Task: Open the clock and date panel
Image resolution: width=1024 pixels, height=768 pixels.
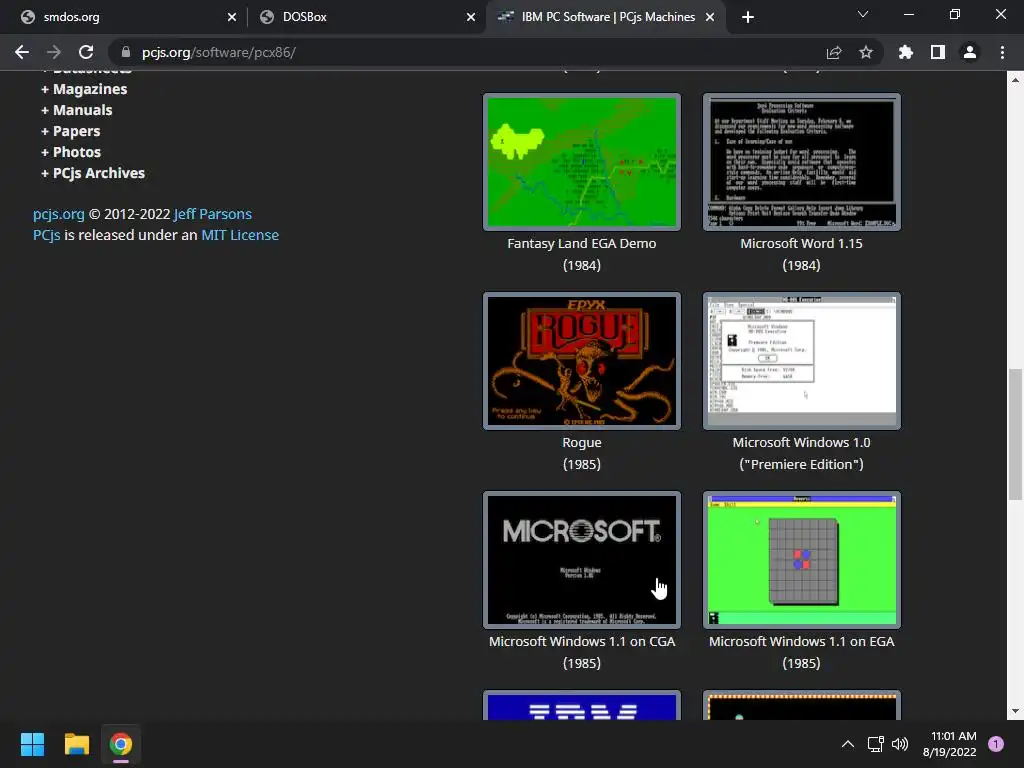Action: [x=950, y=744]
